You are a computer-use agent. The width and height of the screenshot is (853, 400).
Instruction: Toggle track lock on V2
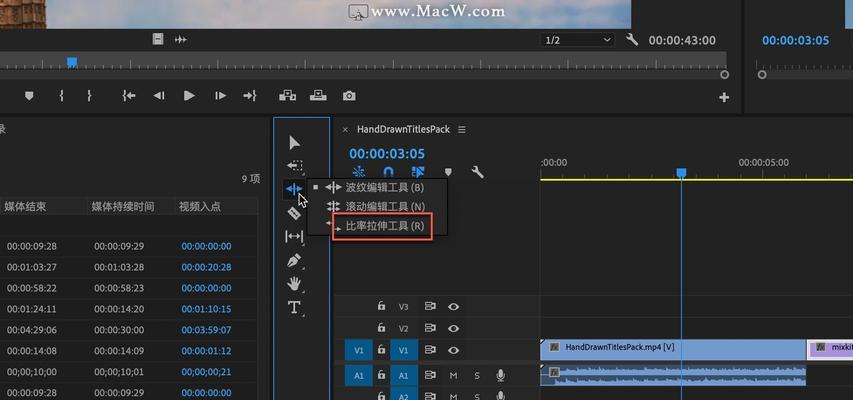(x=381, y=328)
